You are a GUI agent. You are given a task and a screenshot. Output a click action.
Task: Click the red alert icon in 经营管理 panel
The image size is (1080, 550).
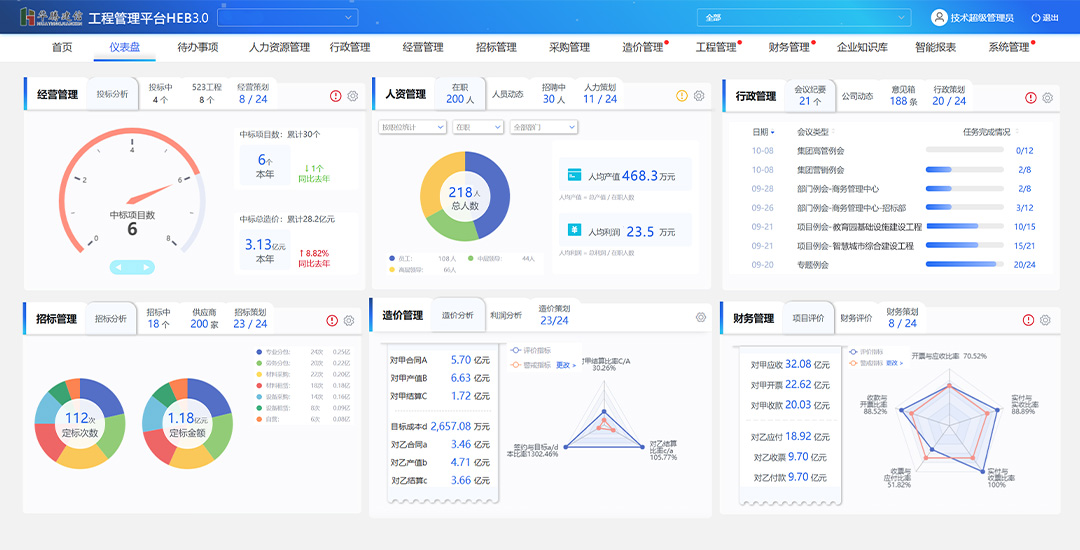pyautogui.click(x=335, y=96)
